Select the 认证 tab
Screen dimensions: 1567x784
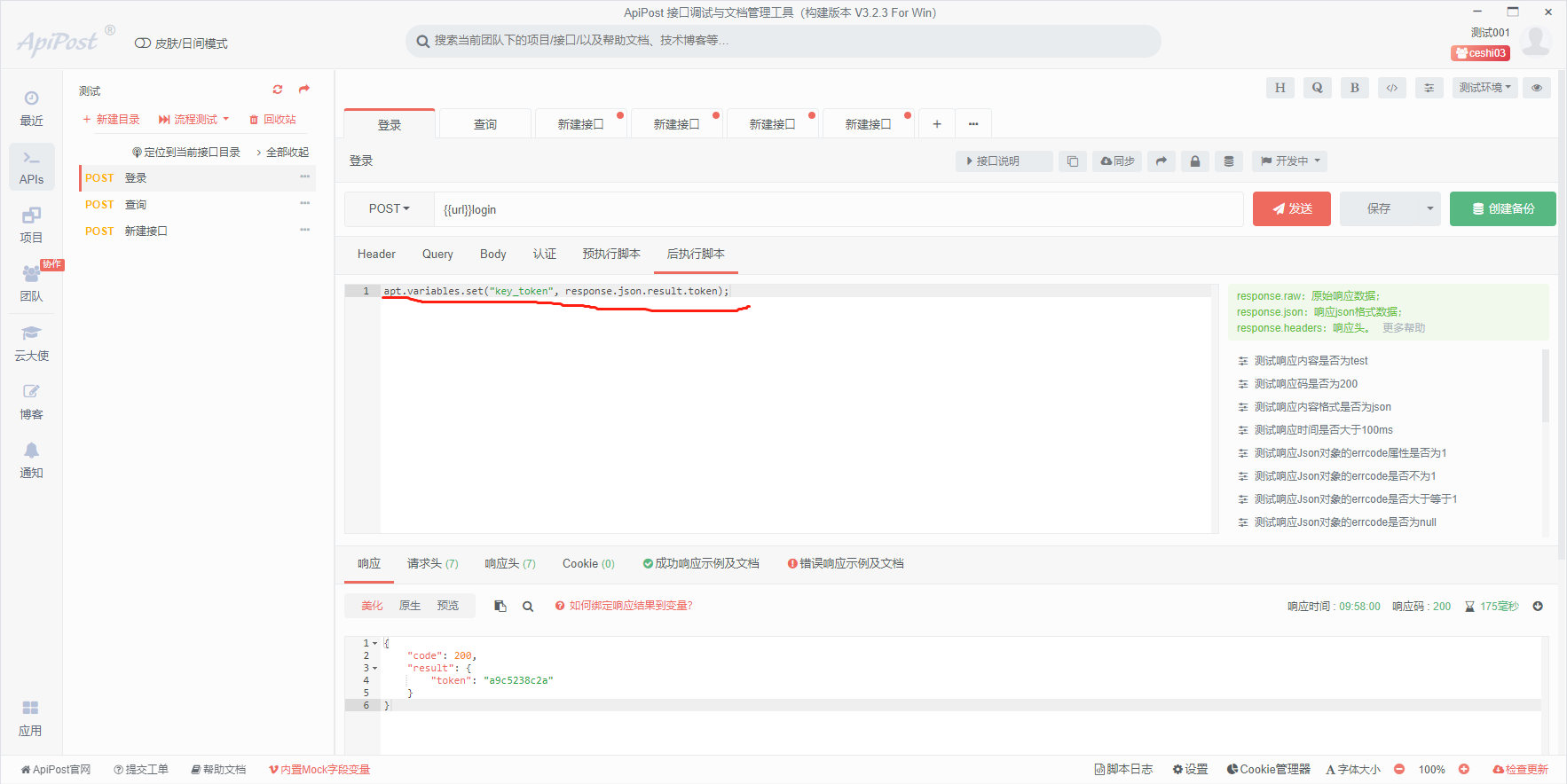click(x=545, y=255)
